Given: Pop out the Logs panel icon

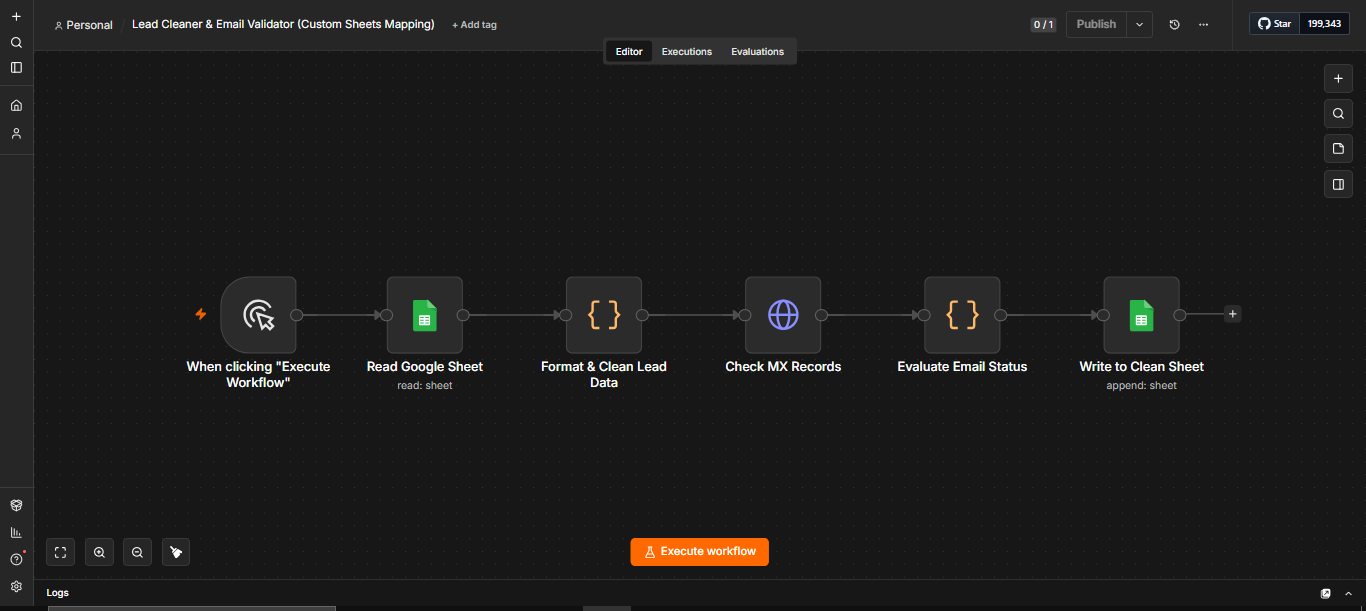Looking at the screenshot, I should (x=1326, y=593).
